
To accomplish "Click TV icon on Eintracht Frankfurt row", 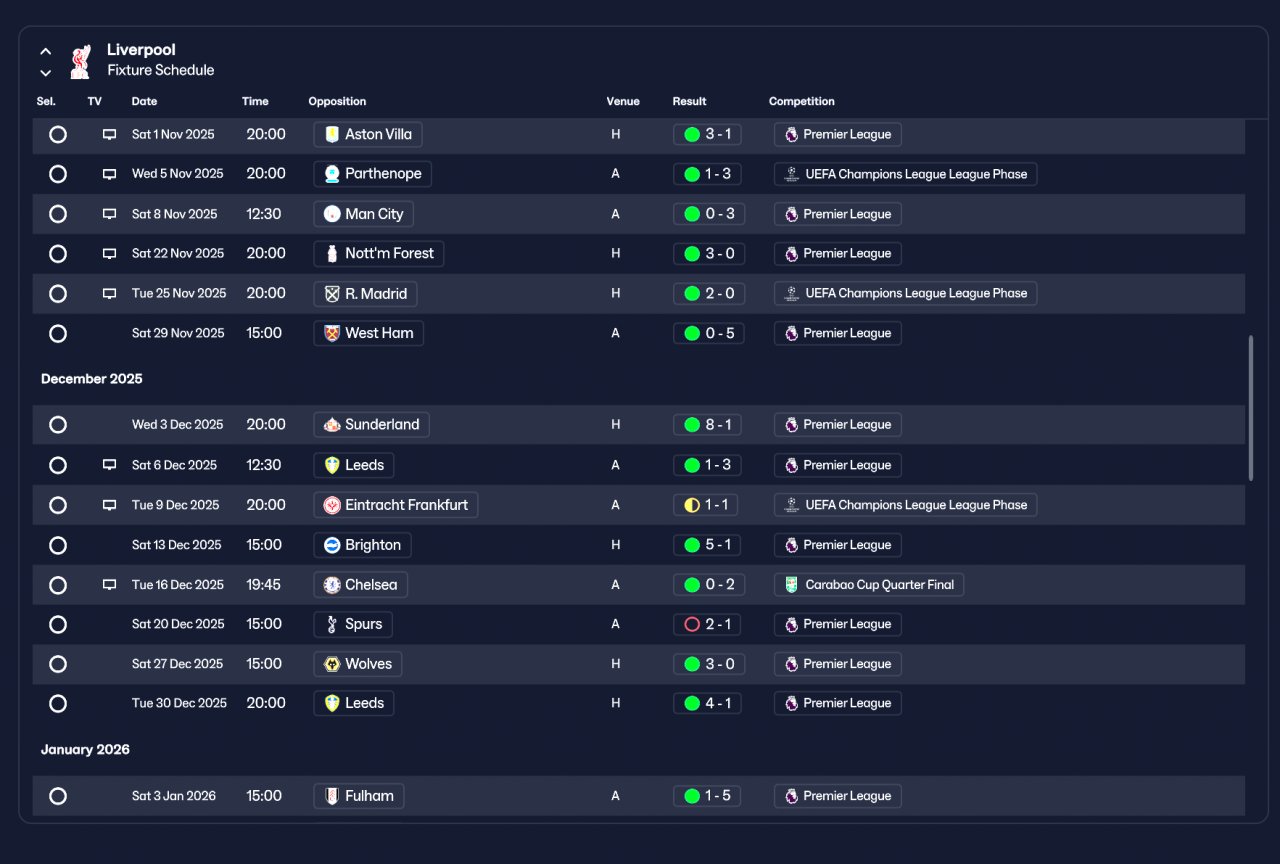I will pyautogui.click(x=109, y=505).
